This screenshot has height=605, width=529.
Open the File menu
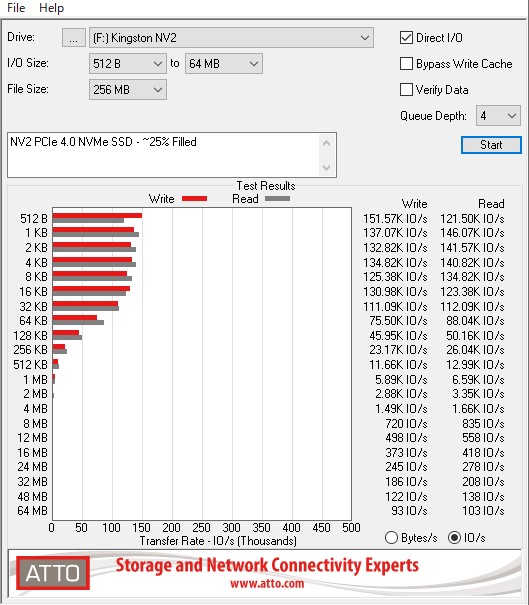click(x=16, y=8)
